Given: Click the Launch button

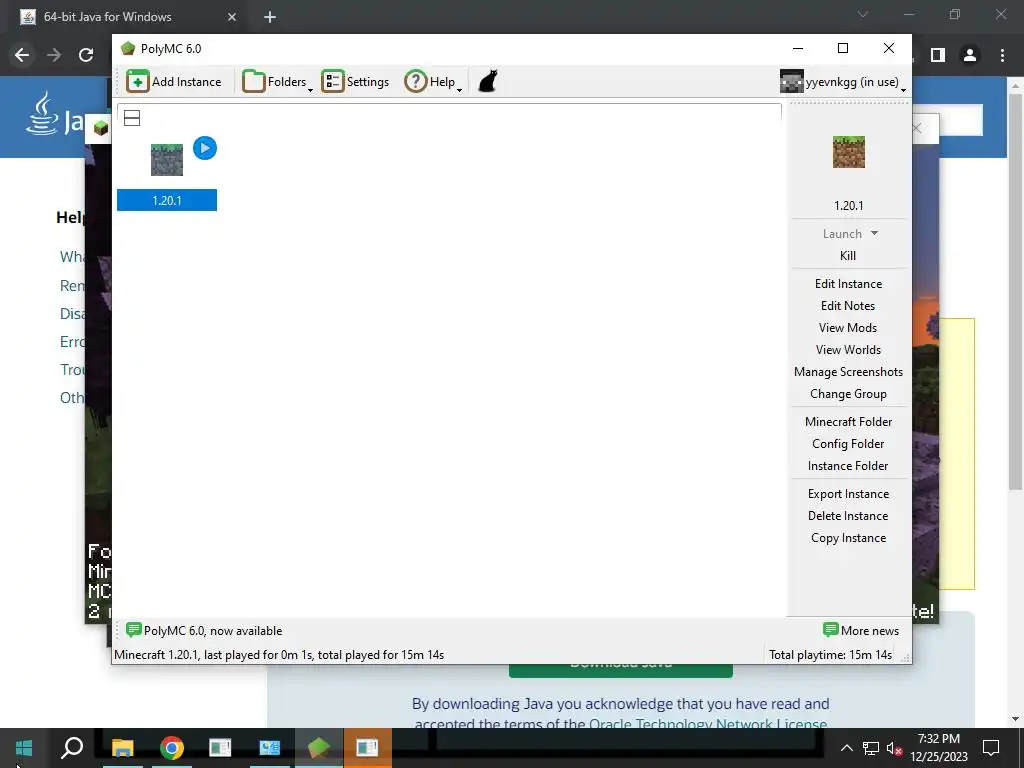Looking at the screenshot, I should [842, 234].
